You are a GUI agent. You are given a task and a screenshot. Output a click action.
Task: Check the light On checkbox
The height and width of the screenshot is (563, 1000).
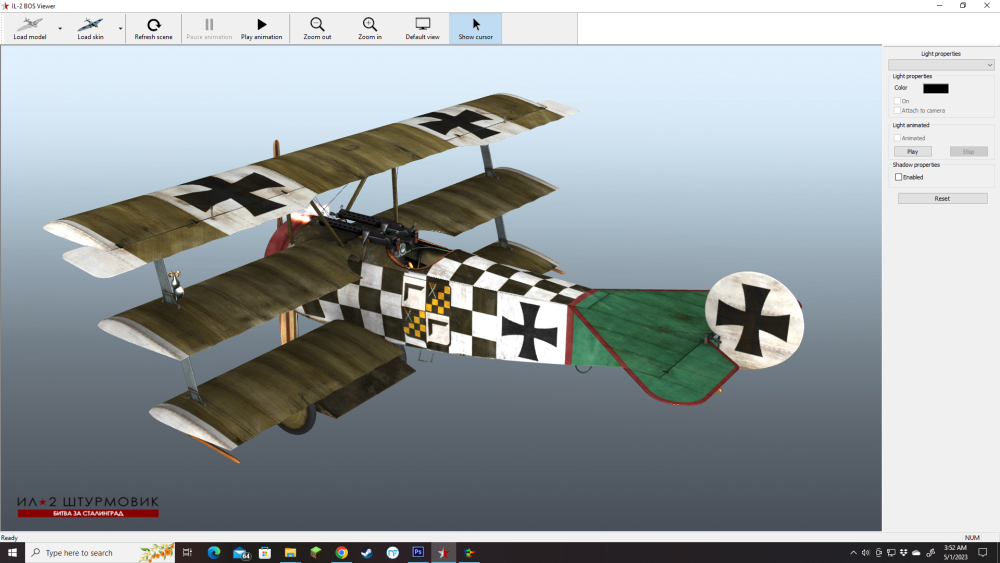pyautogui.click(x=898, y=101)
